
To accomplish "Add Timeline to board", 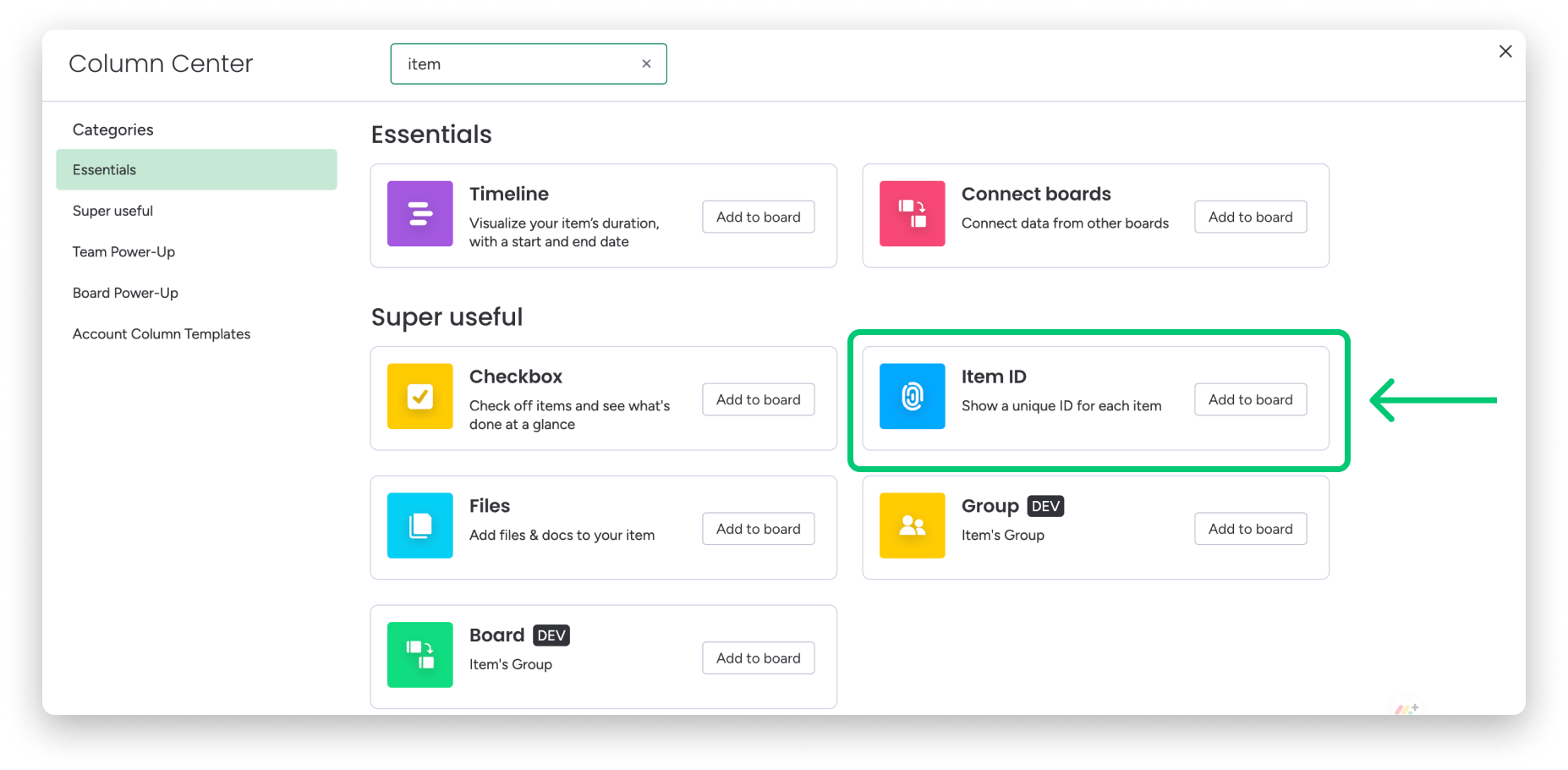I will click(x=758, y=217).
